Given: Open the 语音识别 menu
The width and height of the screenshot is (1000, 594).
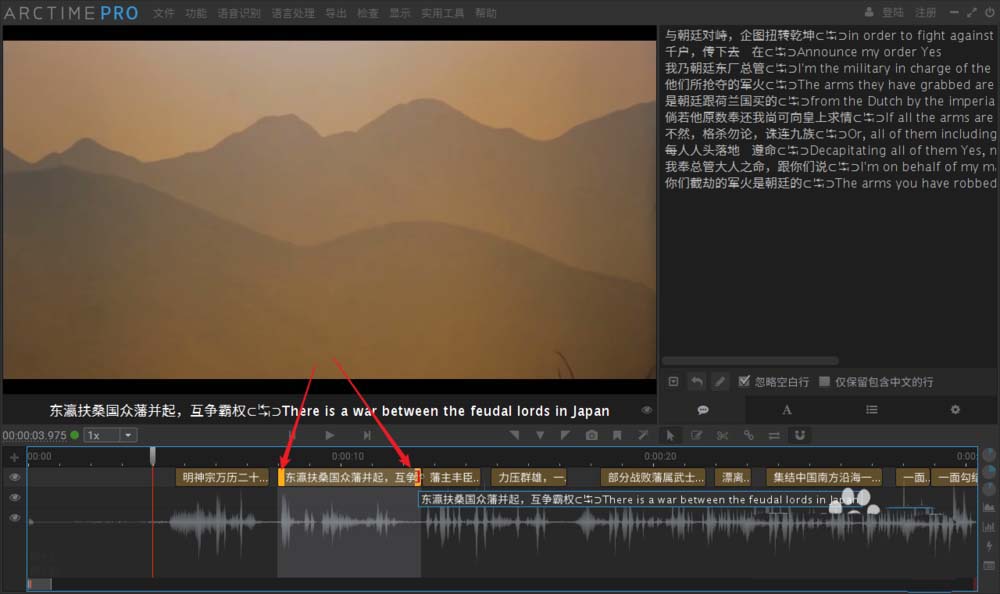Looking at the screenshot, I should pos(240,13).
